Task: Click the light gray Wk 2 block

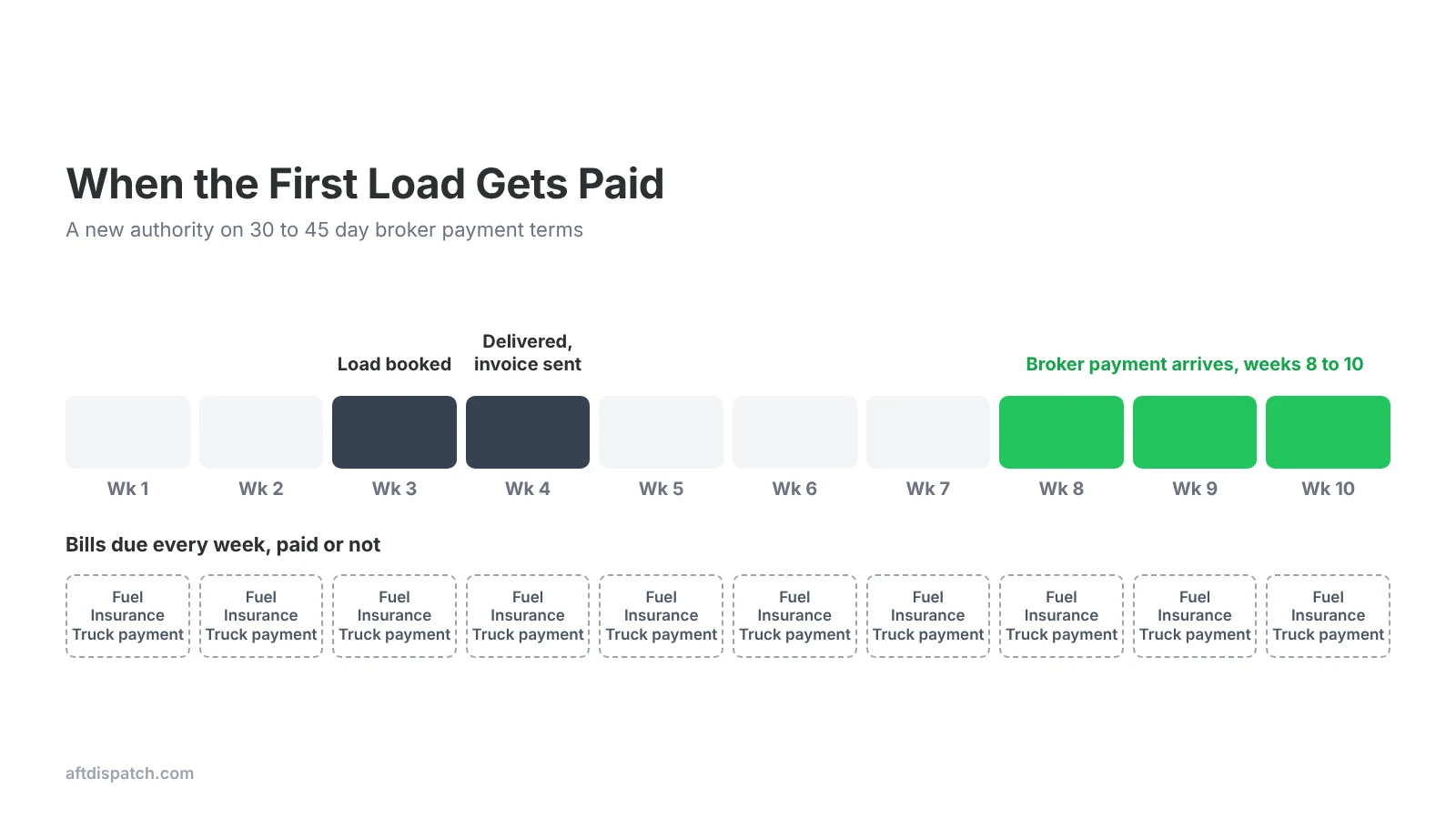Action: point(261,432)
